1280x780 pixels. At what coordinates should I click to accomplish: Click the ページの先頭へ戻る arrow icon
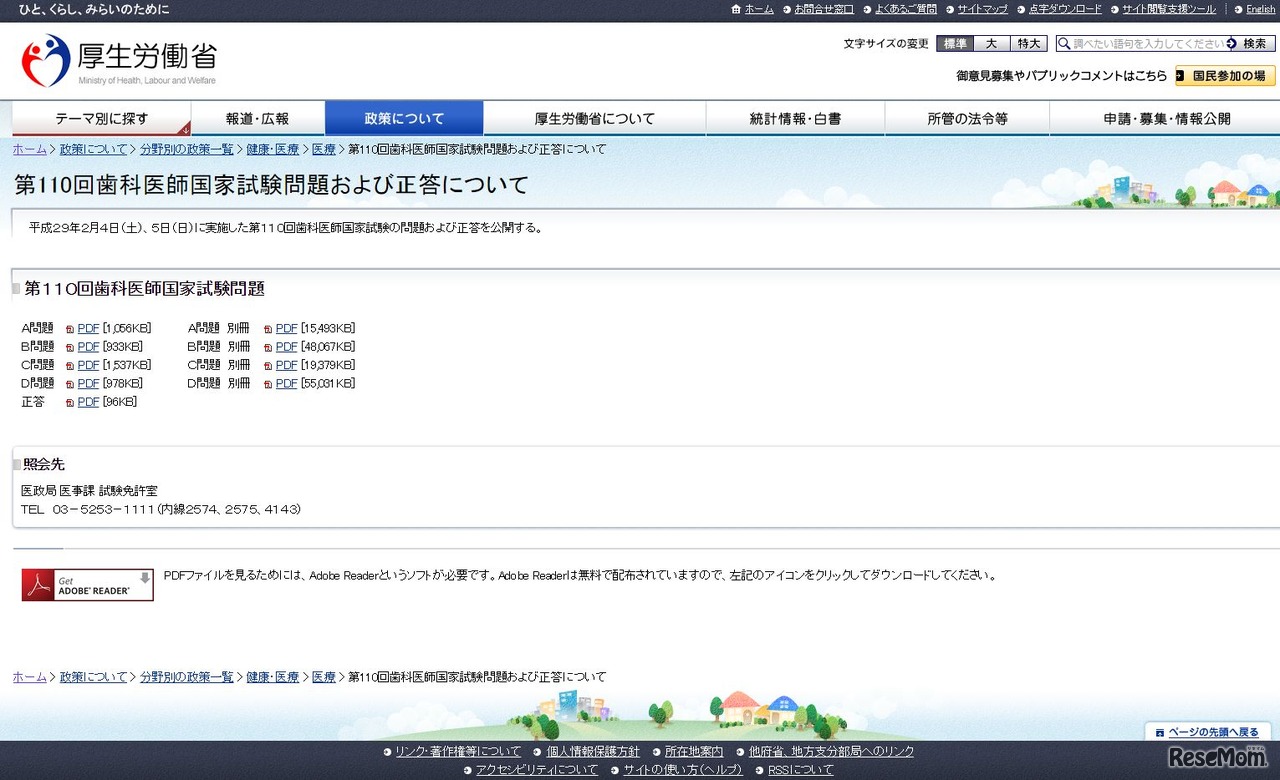(1158, 732)
